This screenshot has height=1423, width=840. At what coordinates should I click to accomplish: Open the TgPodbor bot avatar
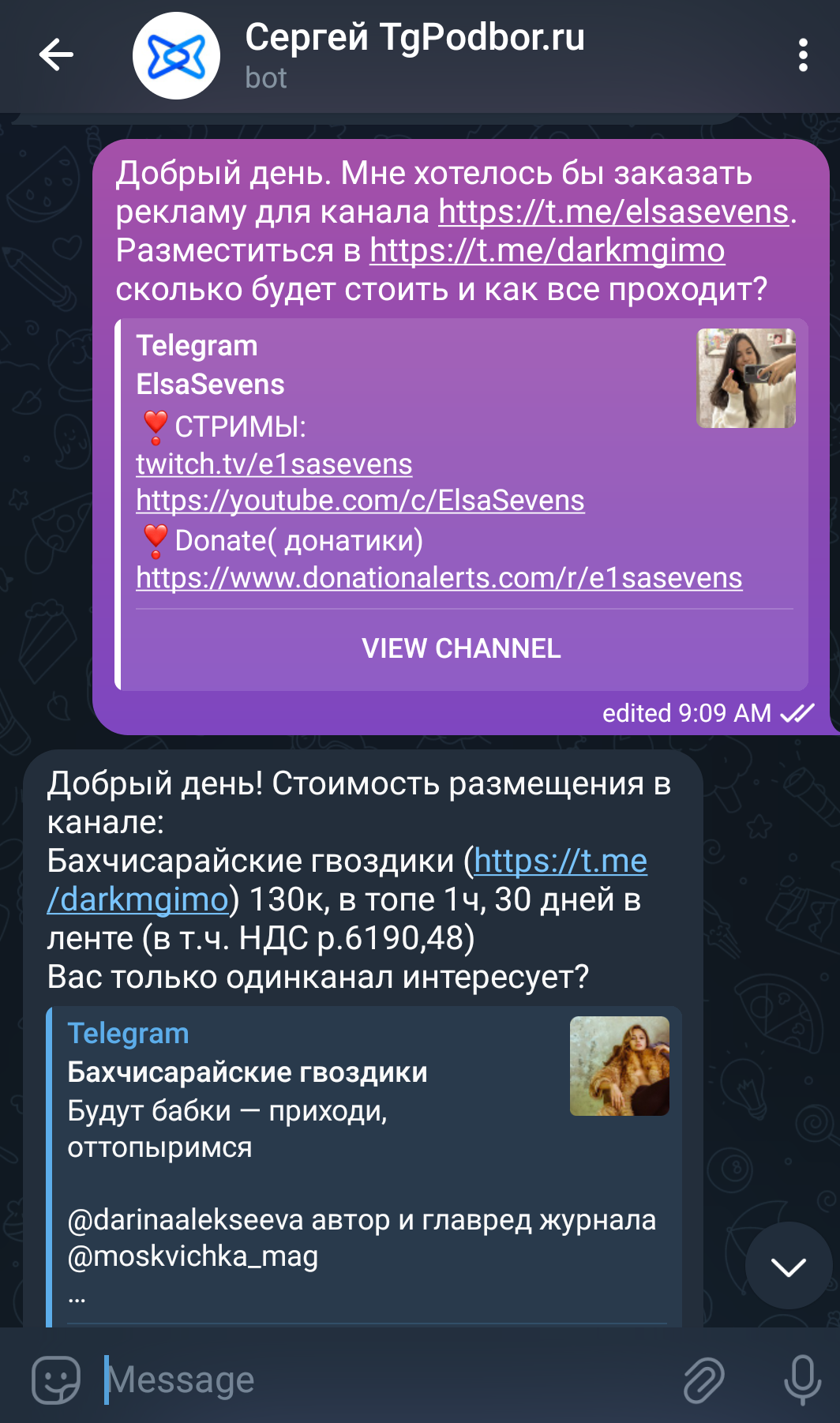click(x=176, y=55)
